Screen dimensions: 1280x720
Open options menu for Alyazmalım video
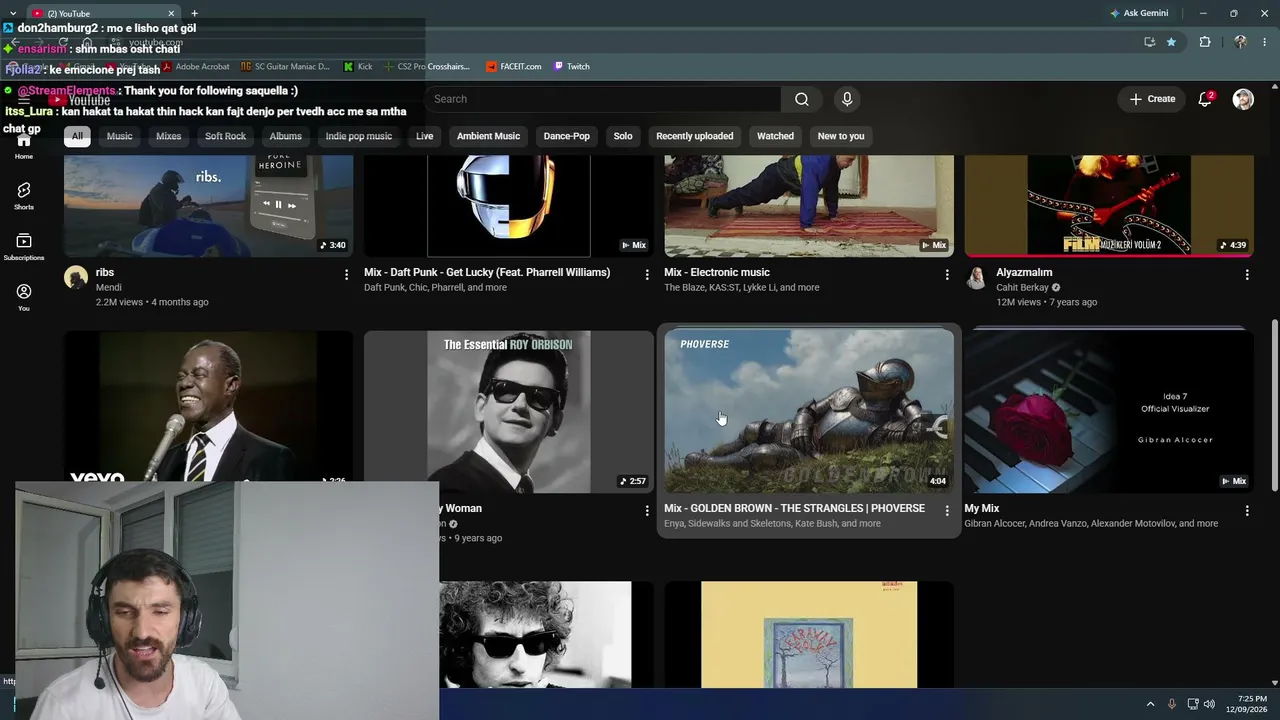pos(1247,274)
